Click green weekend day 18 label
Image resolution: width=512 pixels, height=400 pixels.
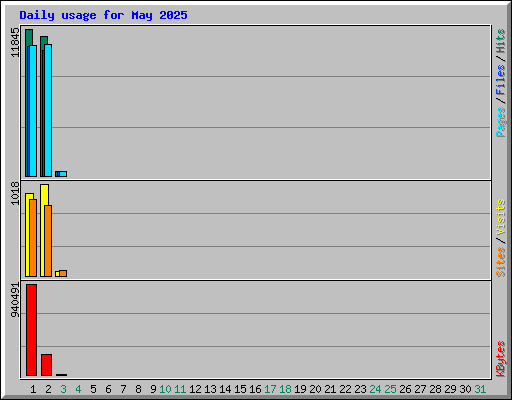(285, 389)
